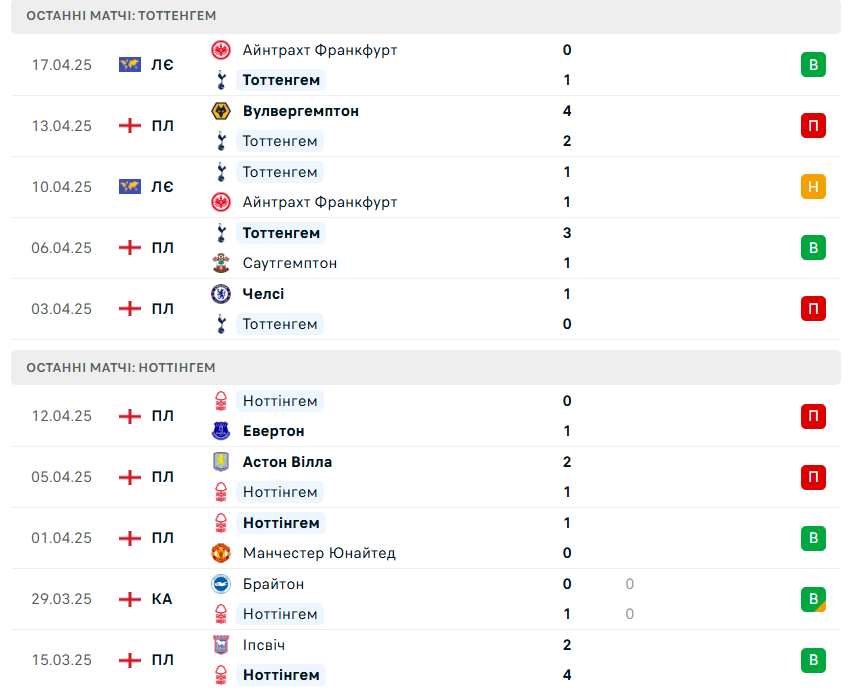Click the Aston Villa crest icon
This screenshot has width=855, height=697.
point(221,462)
